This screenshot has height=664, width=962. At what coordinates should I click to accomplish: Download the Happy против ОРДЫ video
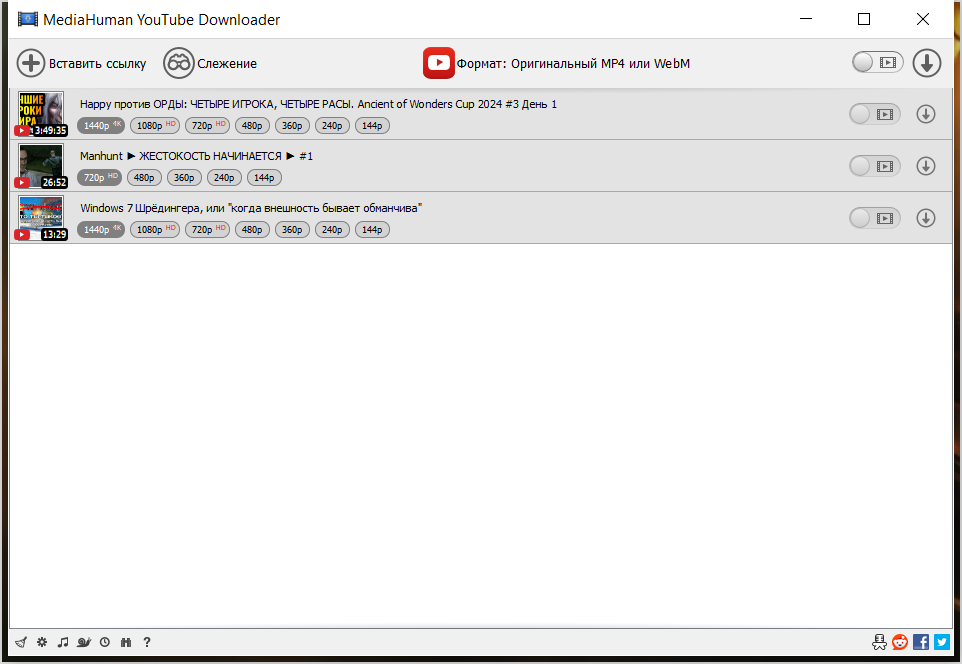[926, 114]
